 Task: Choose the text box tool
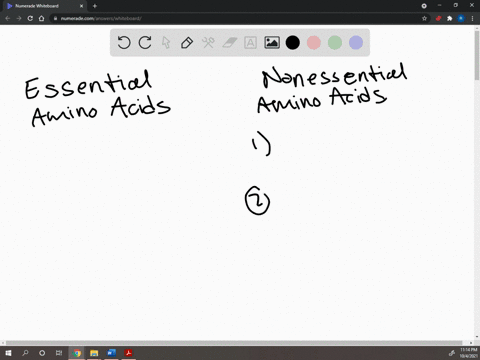pyautogui.click(x=250, y=43)
